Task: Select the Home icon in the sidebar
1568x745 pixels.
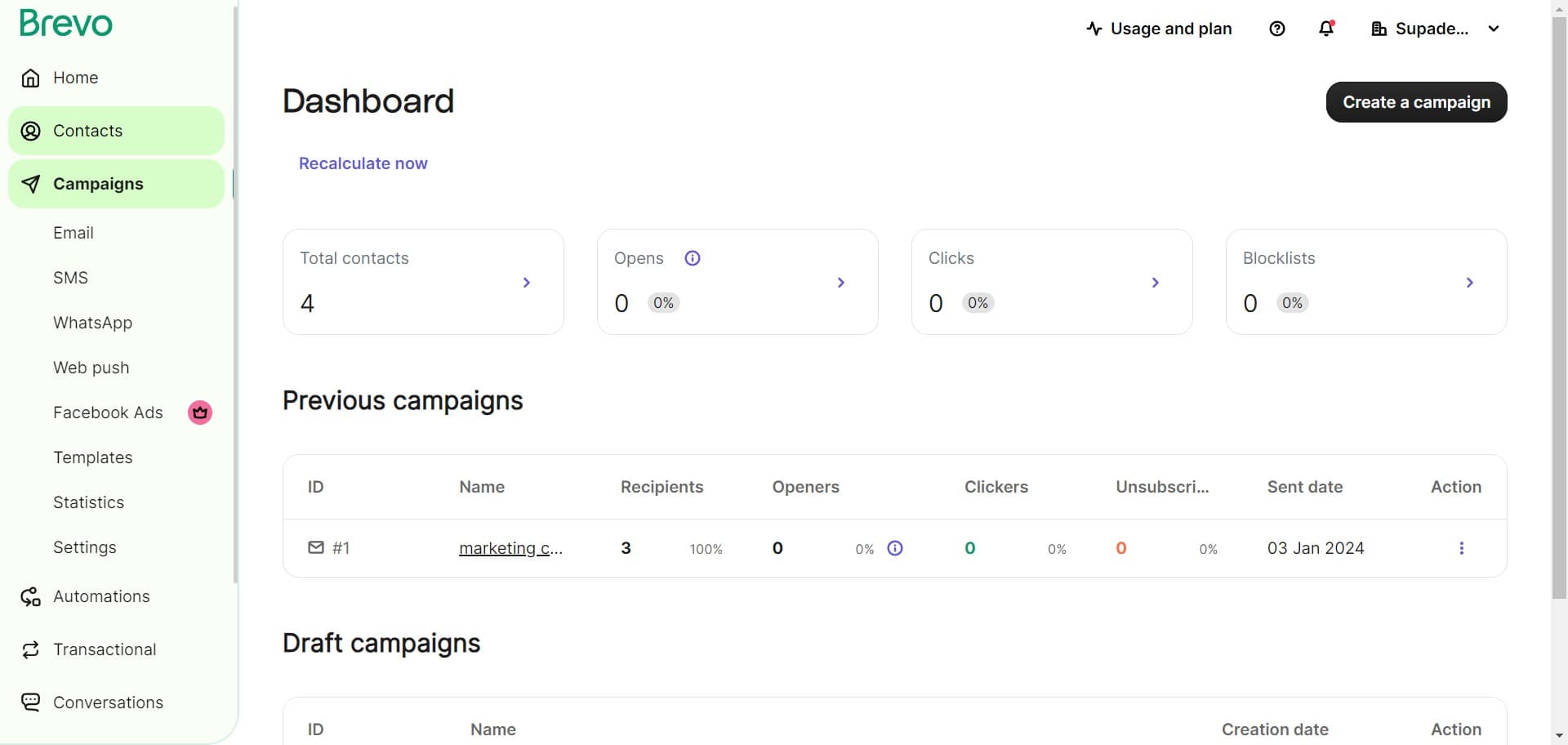Action: click(30, 78)
